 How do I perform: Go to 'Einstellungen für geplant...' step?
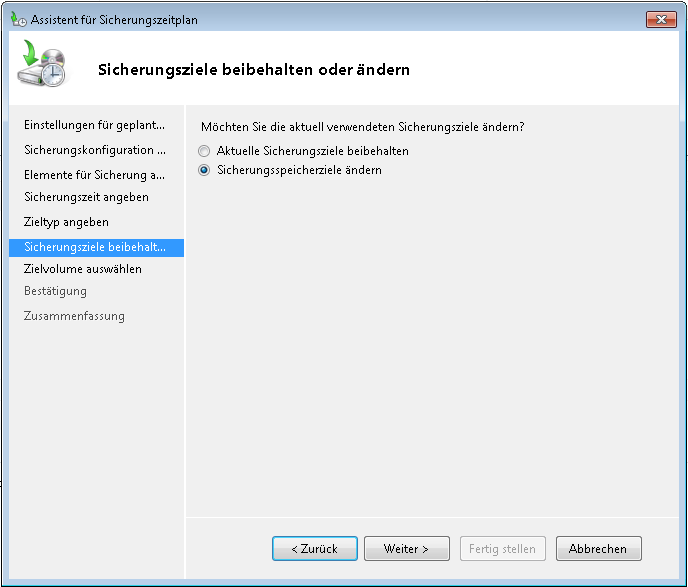coord(94,125)
